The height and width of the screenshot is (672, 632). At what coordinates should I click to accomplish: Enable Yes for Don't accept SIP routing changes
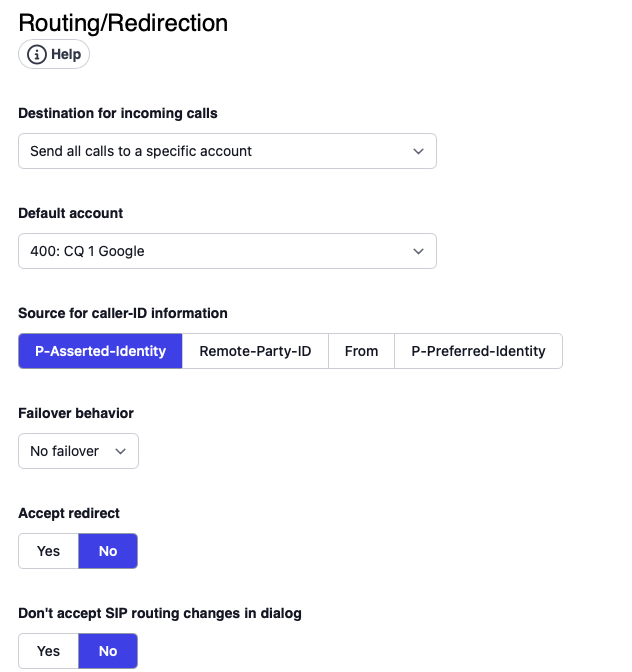click(x=48, y=651)
